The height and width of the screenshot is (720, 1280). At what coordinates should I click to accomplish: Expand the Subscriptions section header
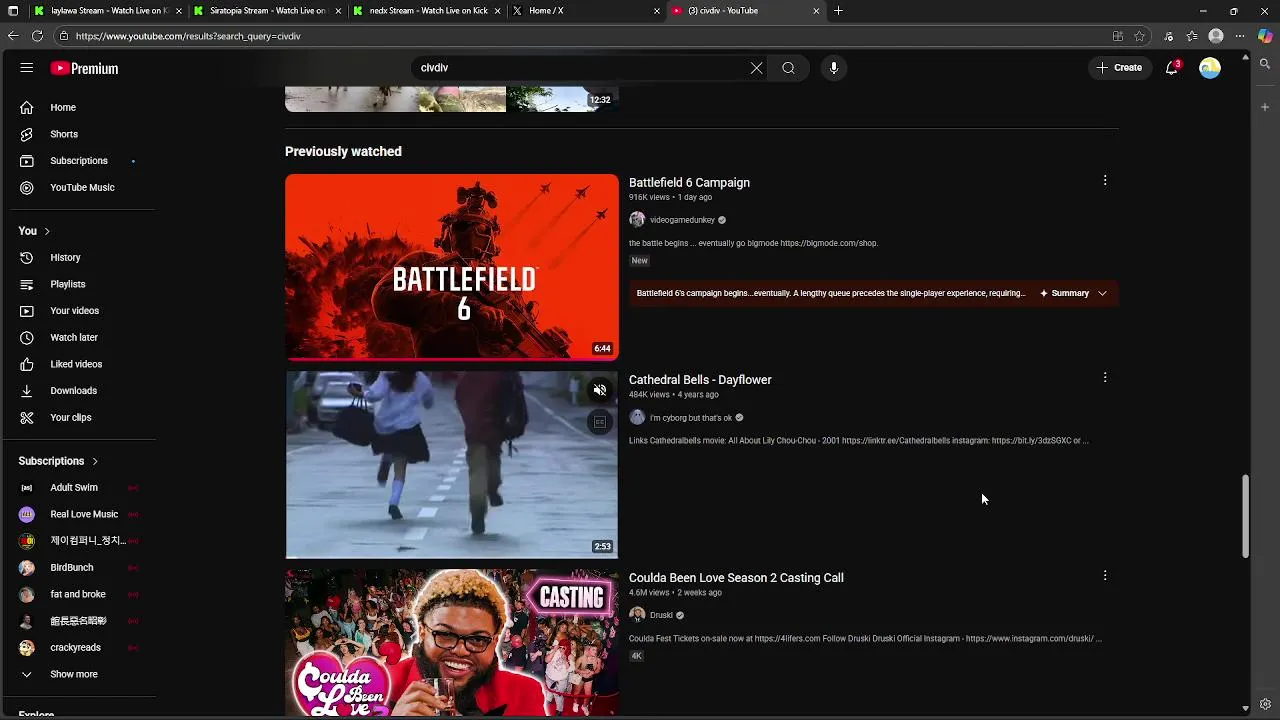pos(58,461)
